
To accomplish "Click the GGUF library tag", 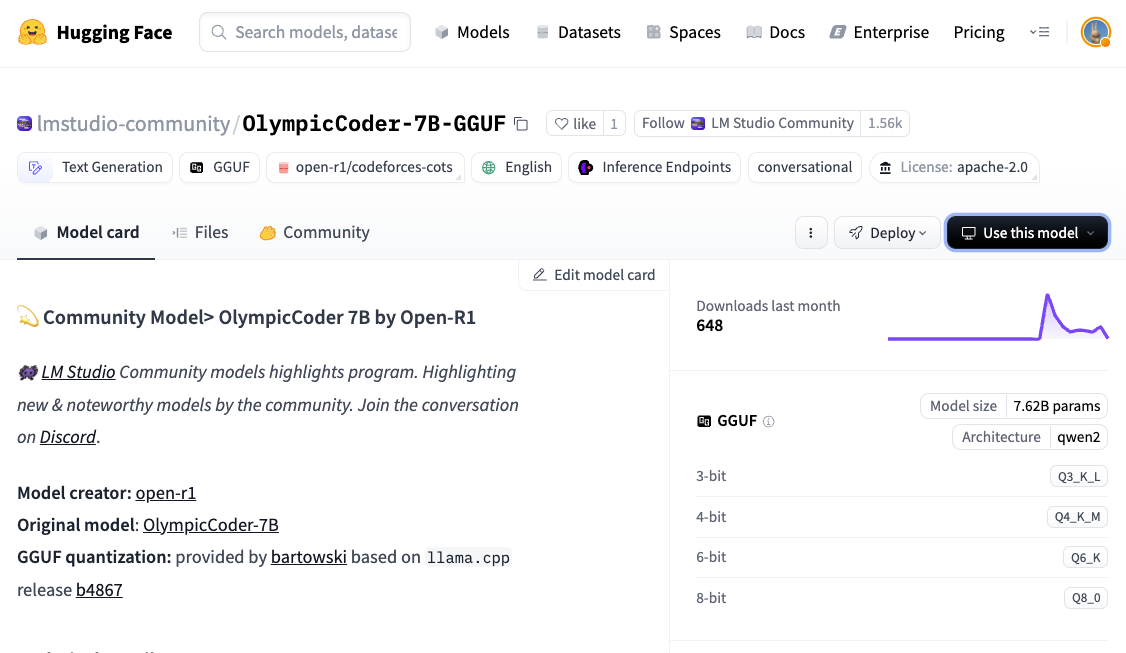I will pyautogui.click(x=220, y=167).
